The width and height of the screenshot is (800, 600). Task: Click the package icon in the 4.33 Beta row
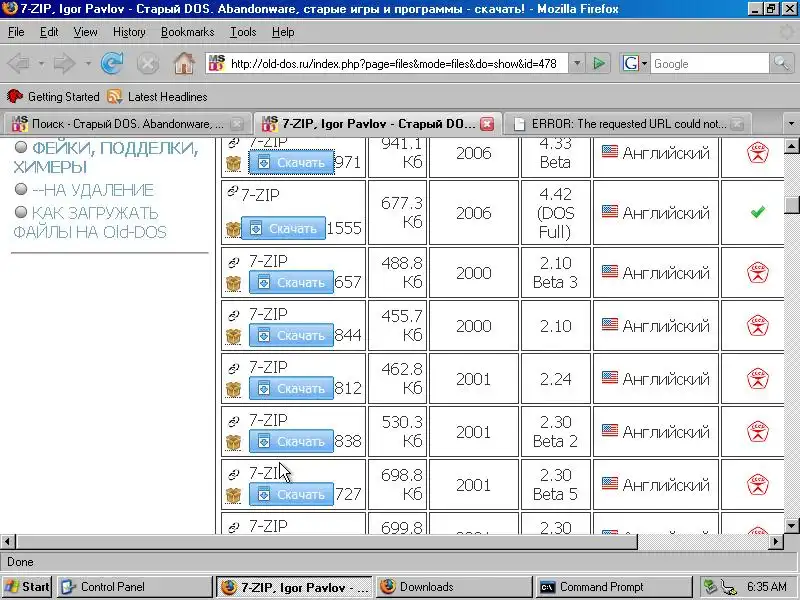pyautogui.click(x=233, y=163)
